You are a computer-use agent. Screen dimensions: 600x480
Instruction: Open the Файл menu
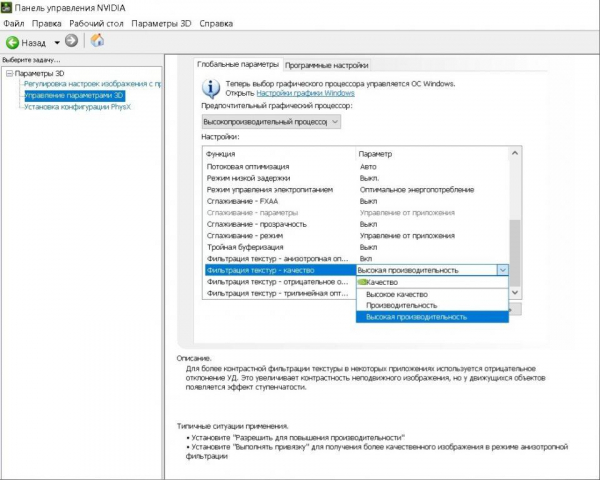point(14,24)
